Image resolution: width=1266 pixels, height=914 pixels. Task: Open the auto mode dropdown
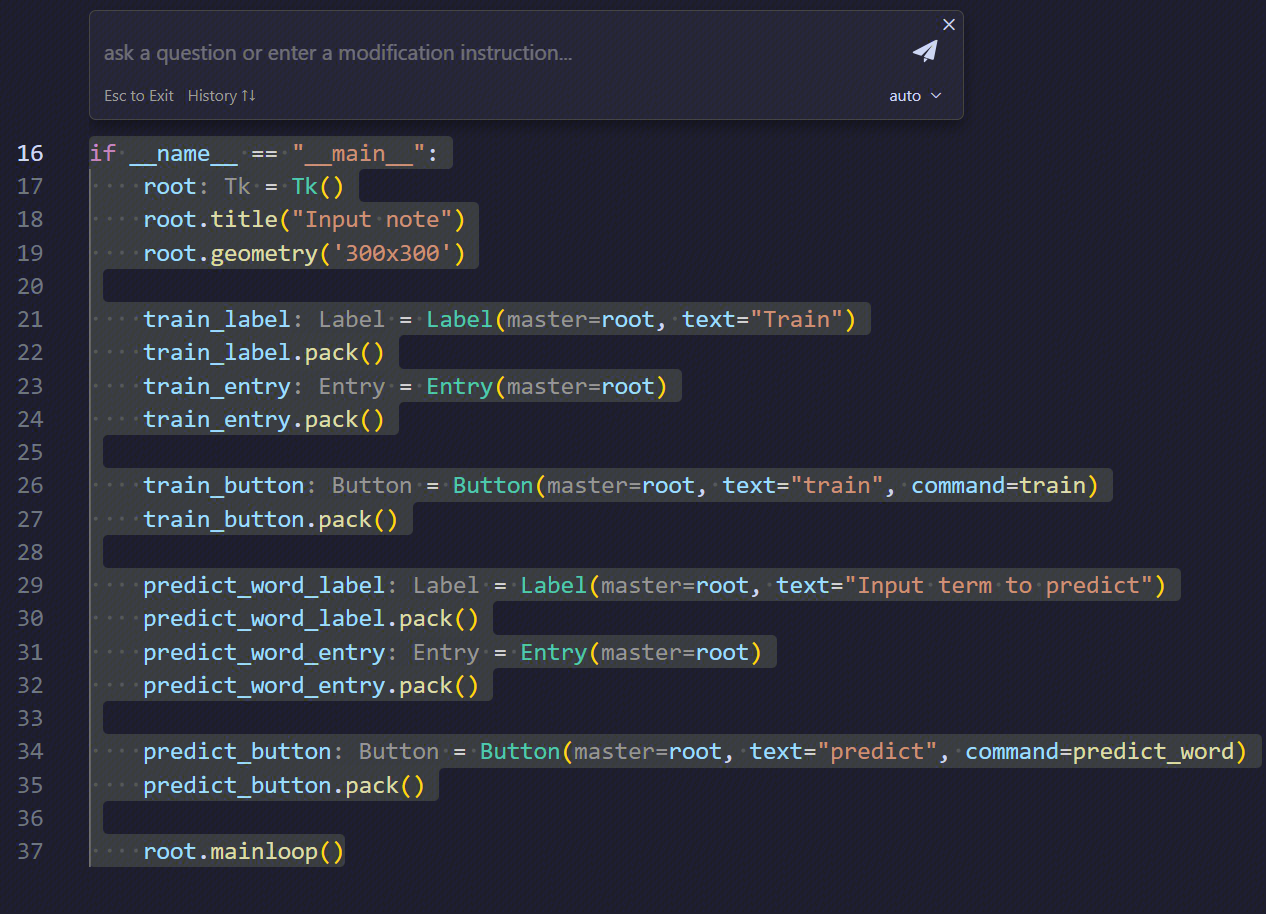915,96
